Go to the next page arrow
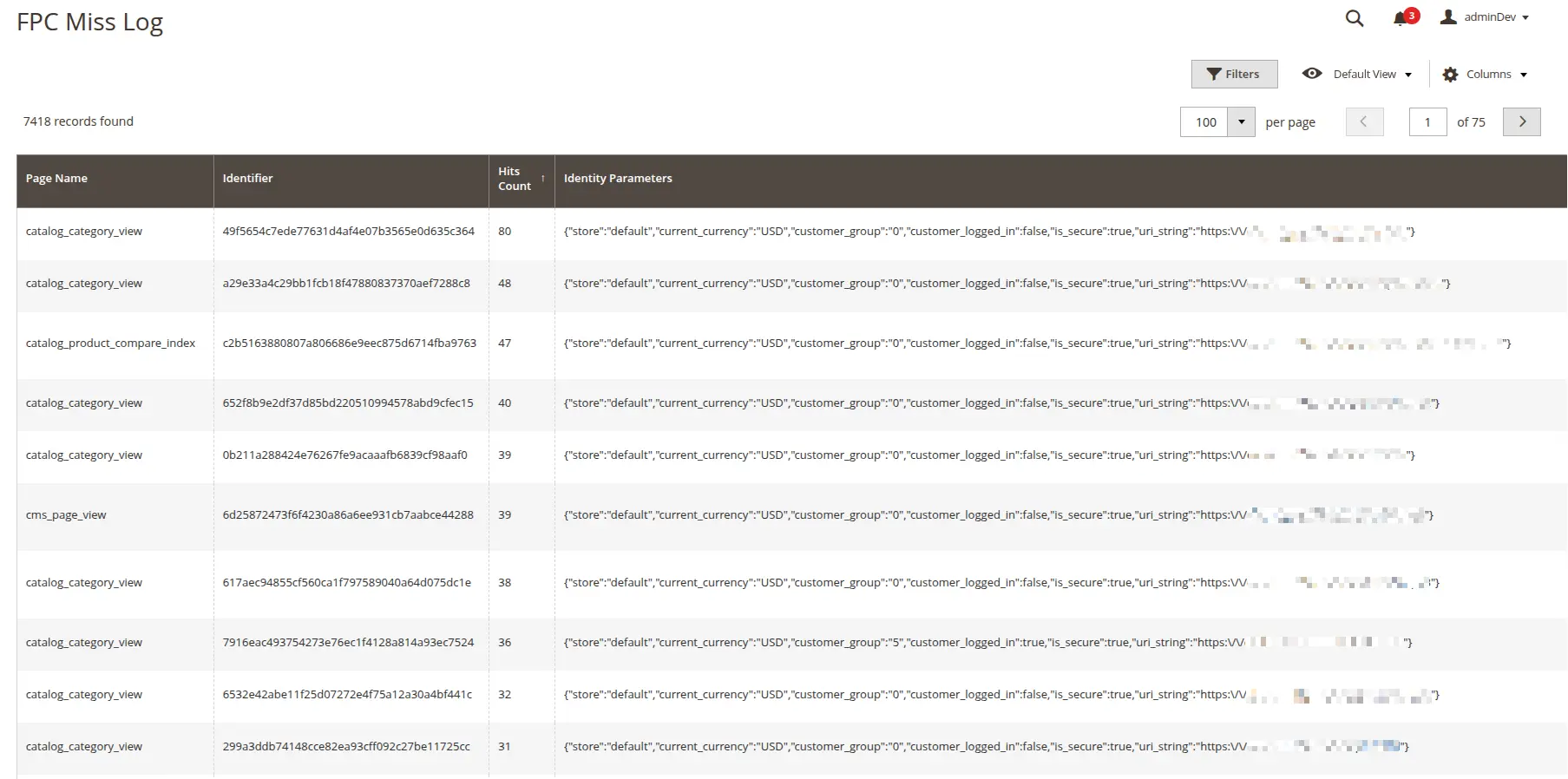 click(x=1521, y=122)
